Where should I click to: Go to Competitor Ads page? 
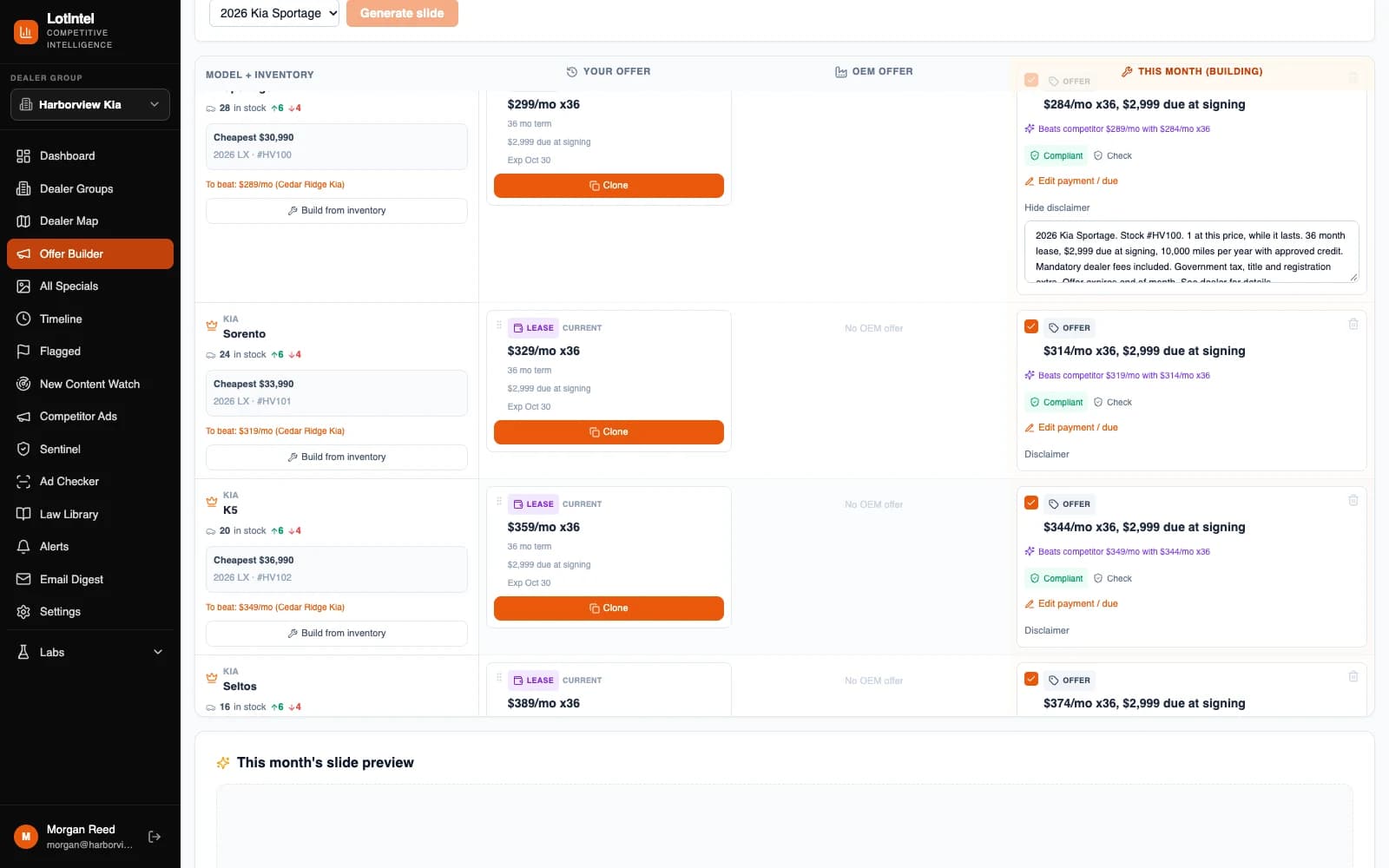(x=90, y=417)
